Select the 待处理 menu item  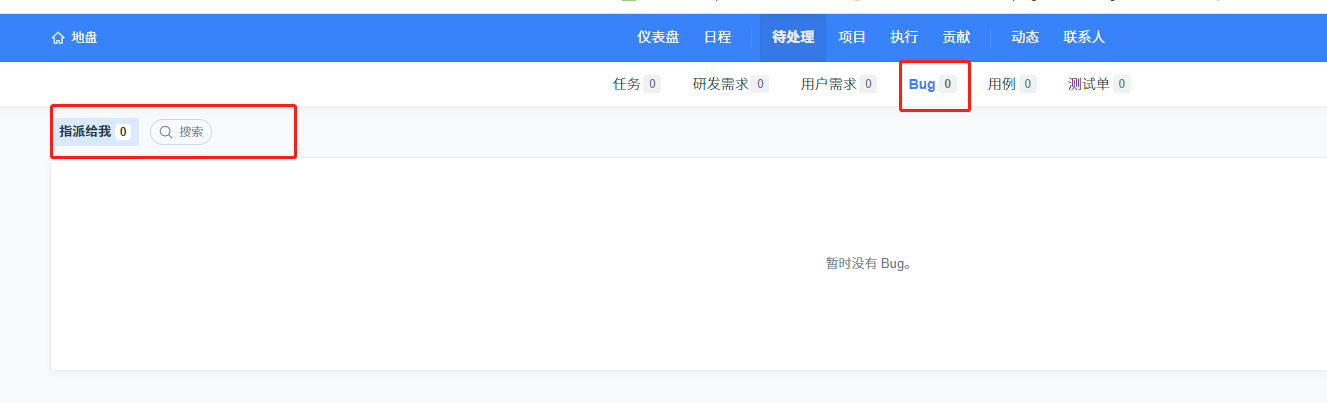coord(793,38)
